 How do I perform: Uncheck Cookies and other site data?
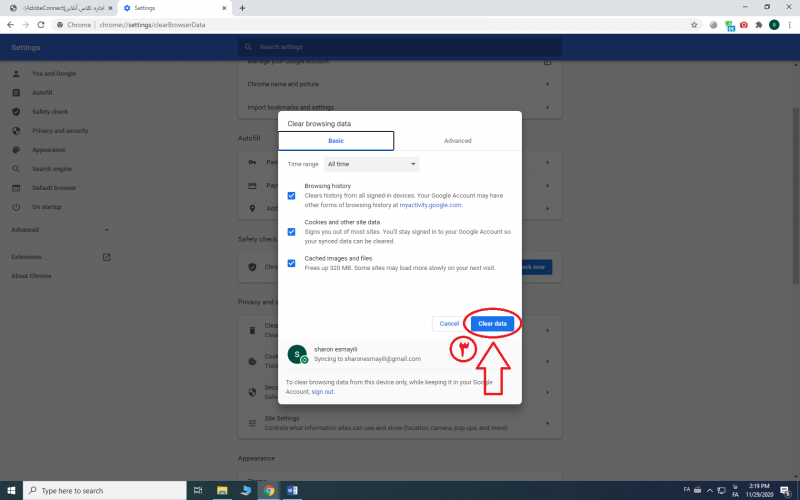(x=292, y=231)
